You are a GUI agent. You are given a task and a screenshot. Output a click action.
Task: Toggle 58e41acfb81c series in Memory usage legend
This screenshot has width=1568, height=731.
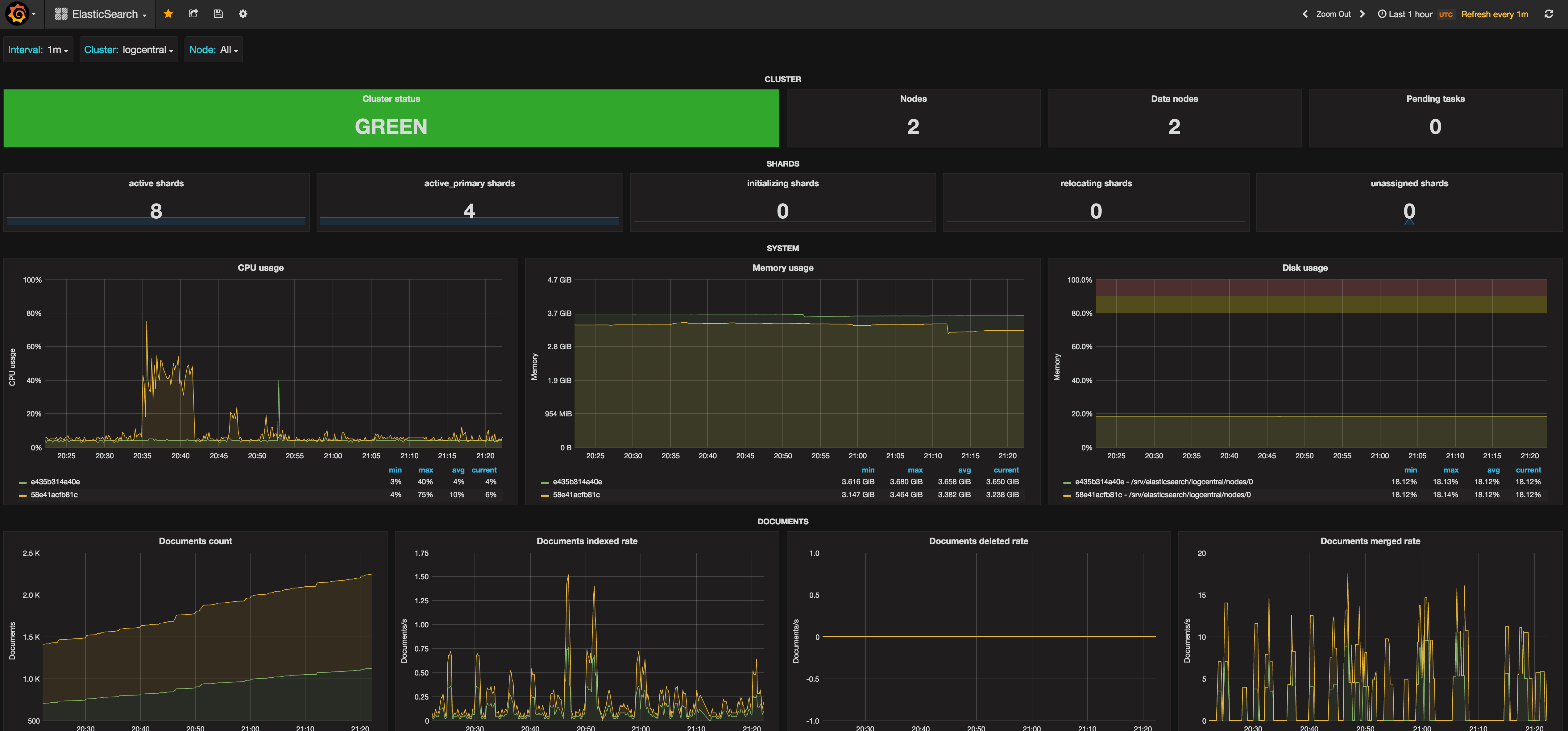[576, 495]
